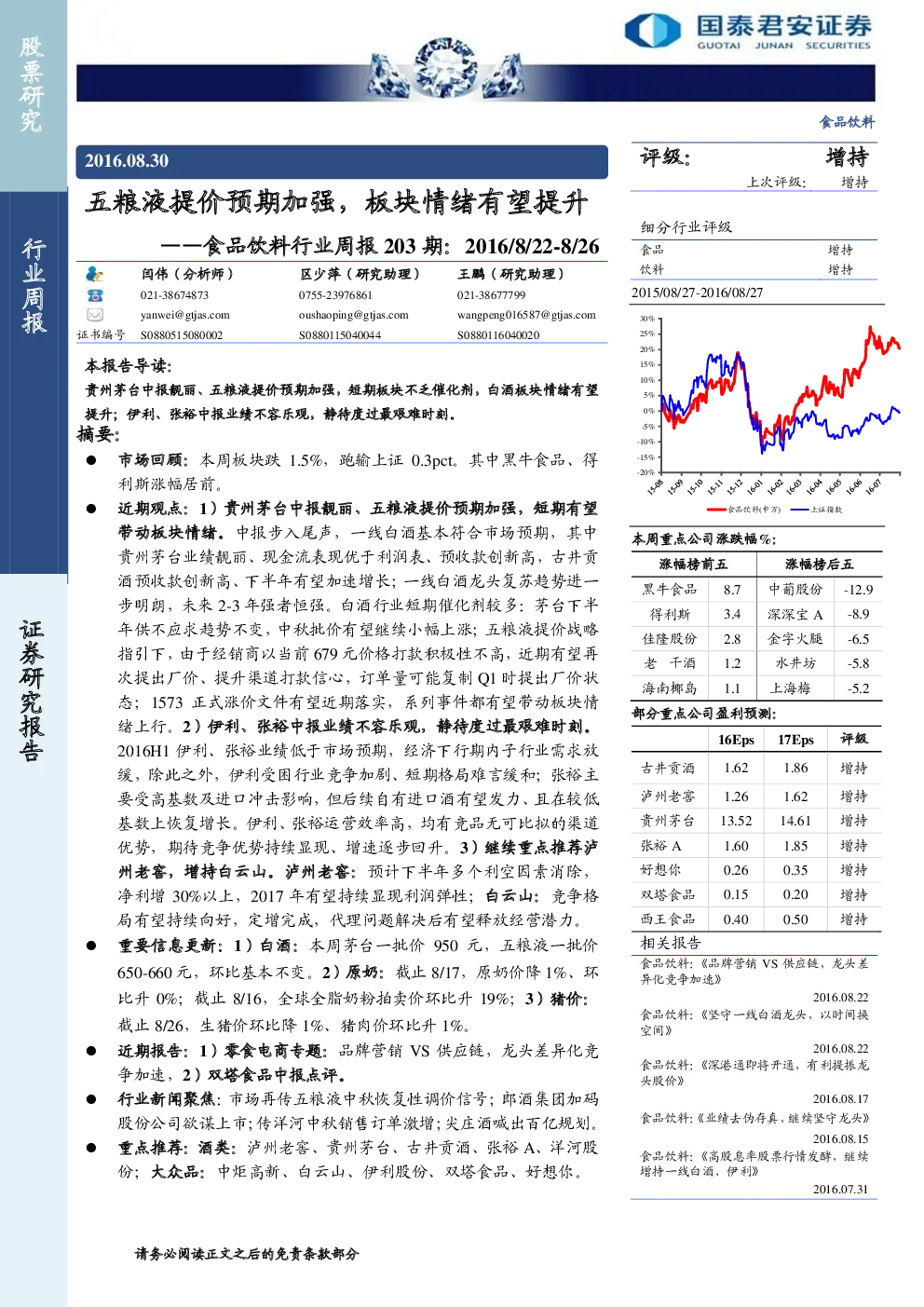Open report 高股息率股票行情发酵
Viewport: 924px width, 1307px height.
click(754, 1164)
